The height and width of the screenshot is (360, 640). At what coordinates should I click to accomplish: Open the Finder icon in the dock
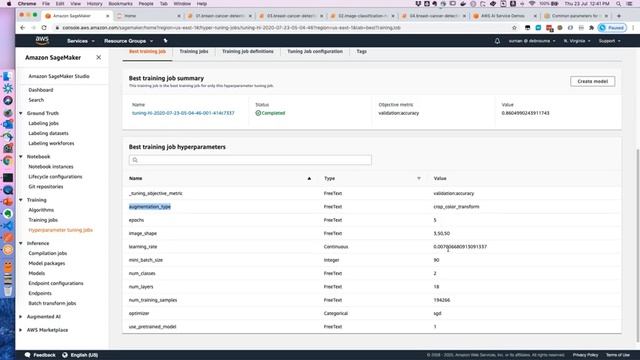pos(8,76)
